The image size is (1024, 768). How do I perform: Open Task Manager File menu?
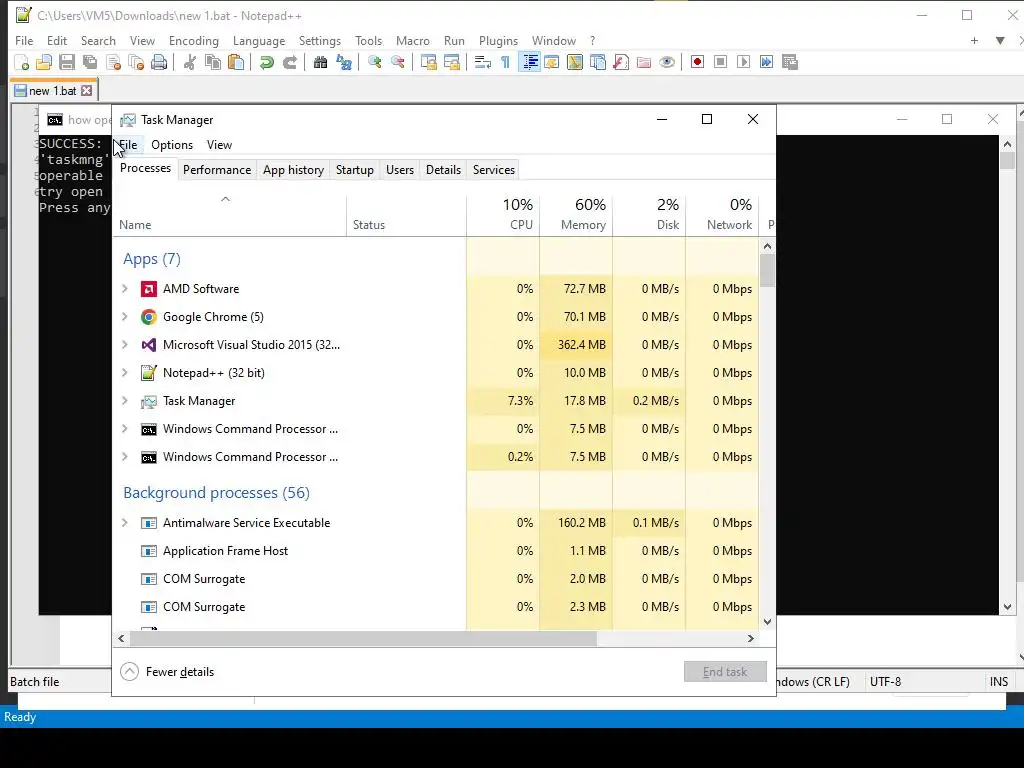[x=128, y=145]
